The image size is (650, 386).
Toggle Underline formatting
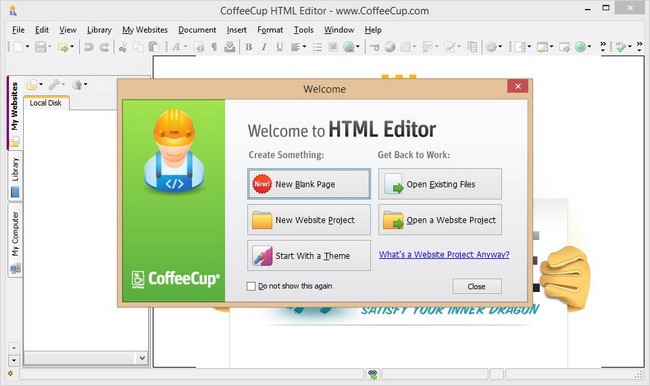click(280, 47)
